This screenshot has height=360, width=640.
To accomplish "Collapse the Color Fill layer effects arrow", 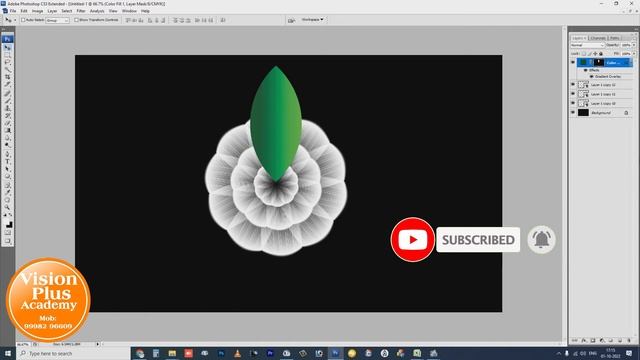I will [630, 62].
